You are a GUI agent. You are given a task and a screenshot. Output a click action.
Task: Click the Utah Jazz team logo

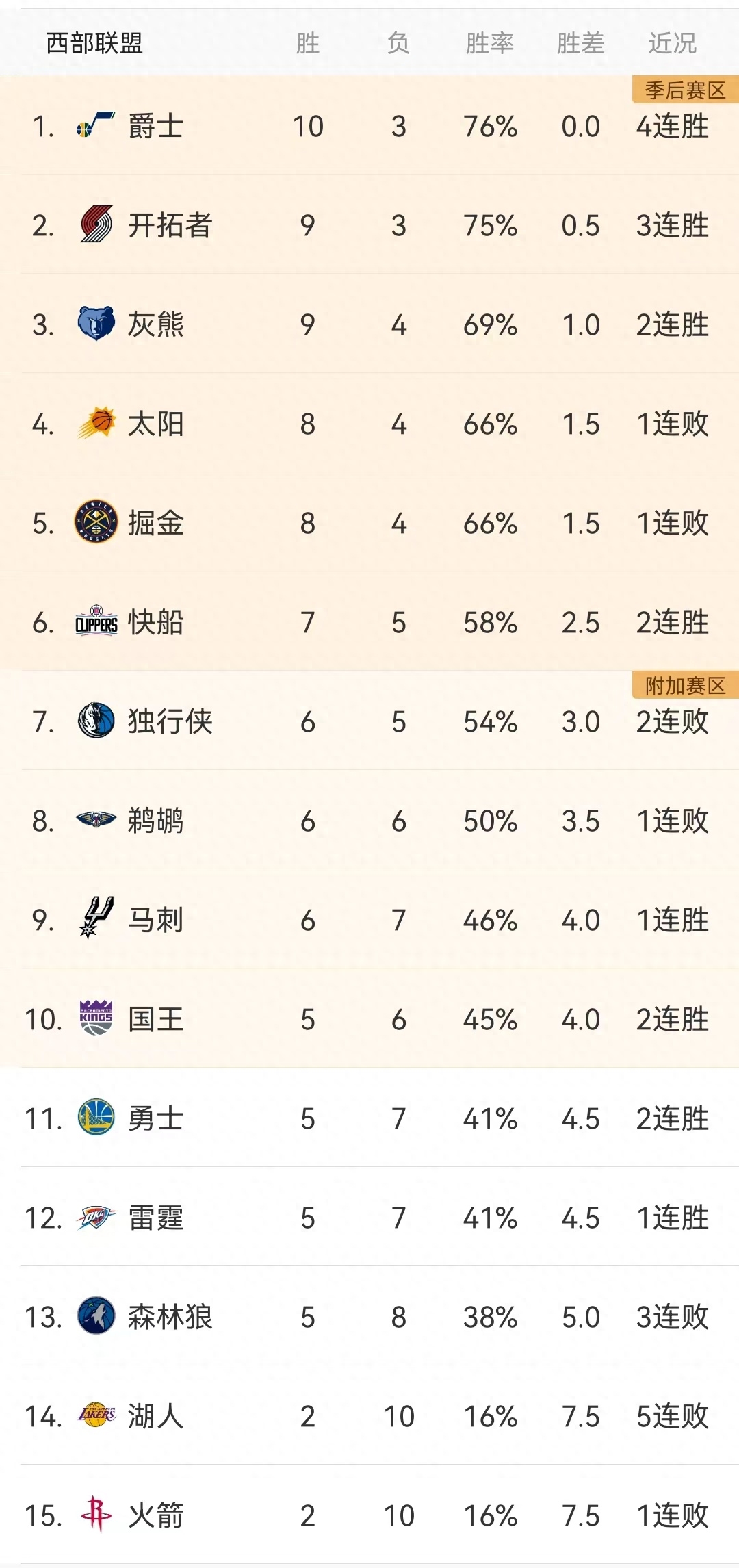[96, 126]
